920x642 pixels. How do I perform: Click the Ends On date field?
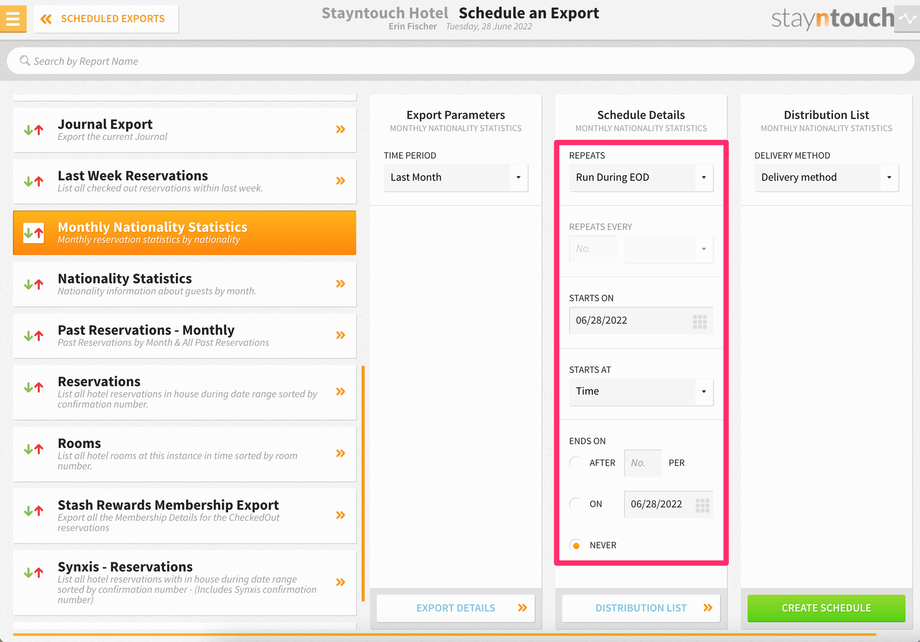tap(668, 504)
